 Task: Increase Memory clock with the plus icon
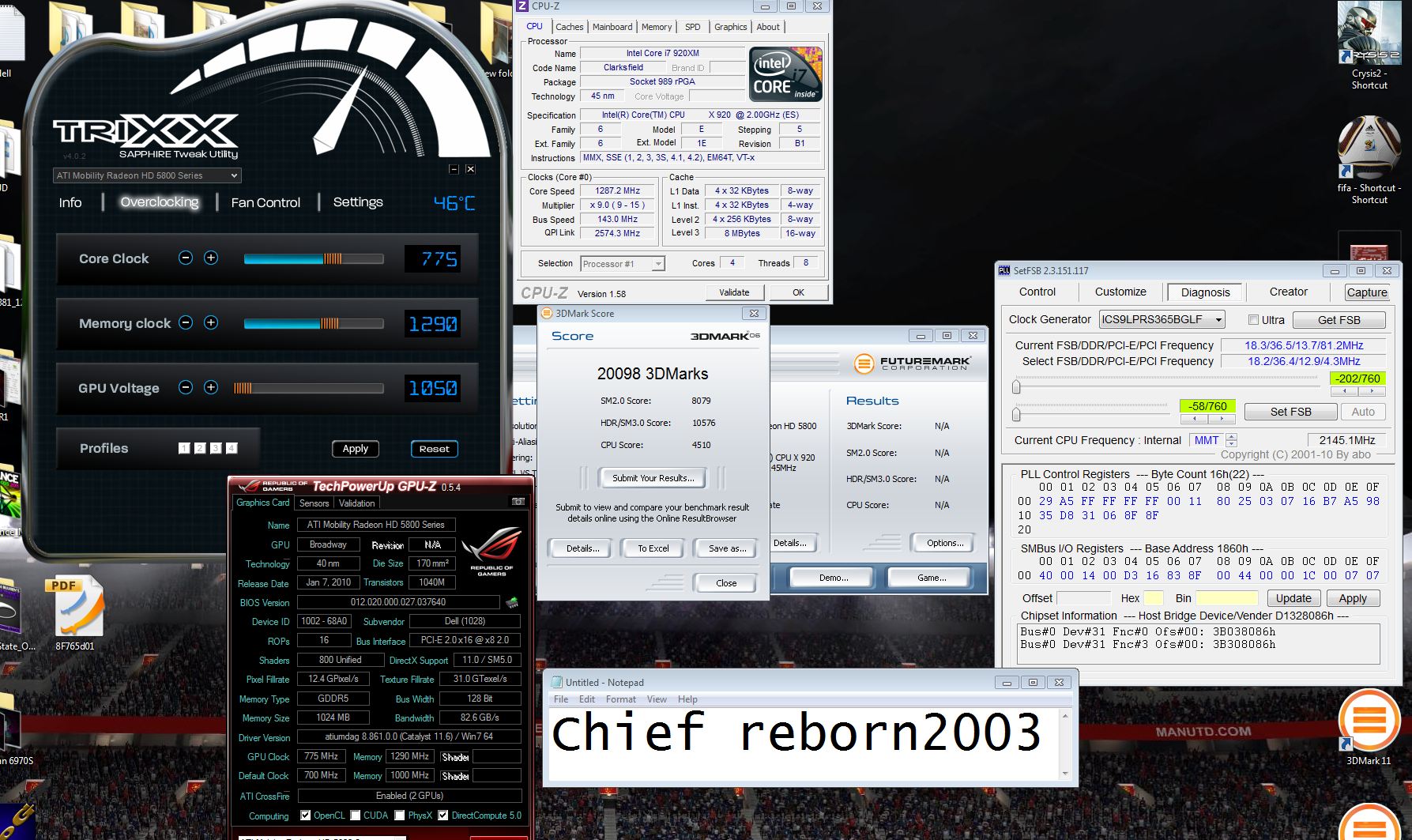[211, 322]
